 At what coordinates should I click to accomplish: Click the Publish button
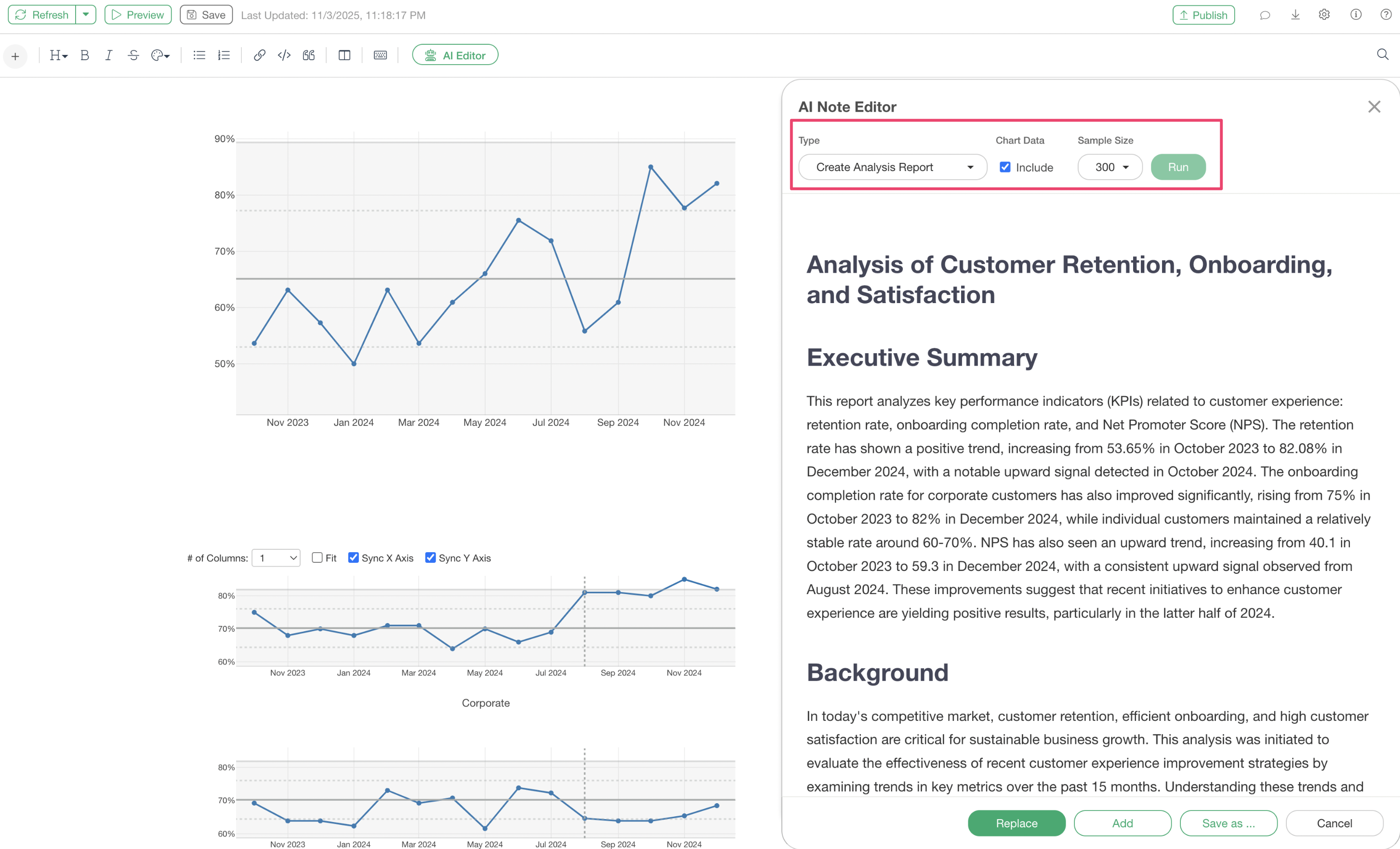(1203, 15)
